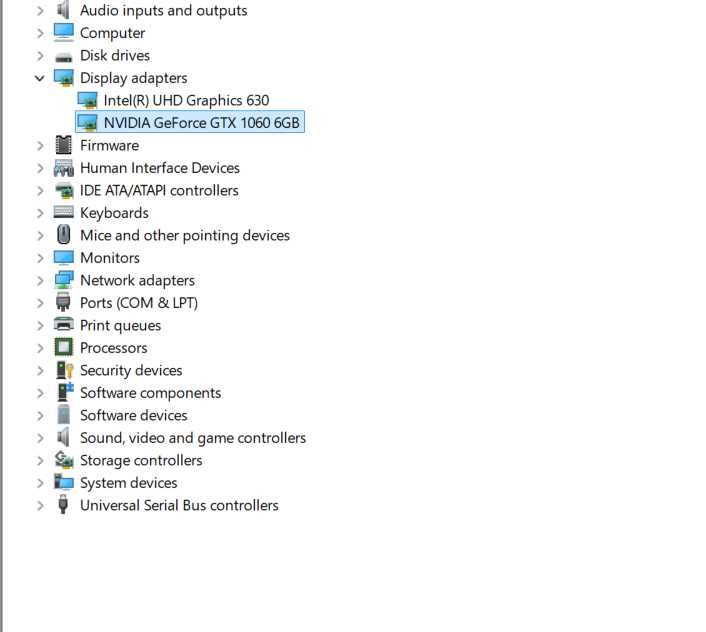Click the IDE ATA/ATAPI controllers icon
This screenshot has width=706, height=632.
63,190
